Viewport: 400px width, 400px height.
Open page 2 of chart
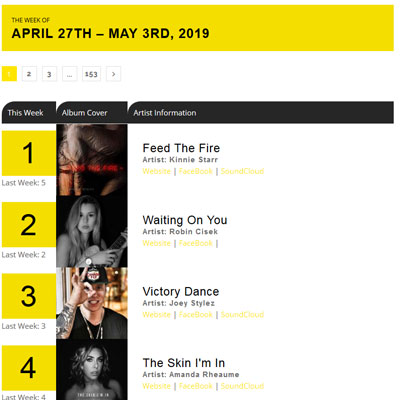point(29,74)
